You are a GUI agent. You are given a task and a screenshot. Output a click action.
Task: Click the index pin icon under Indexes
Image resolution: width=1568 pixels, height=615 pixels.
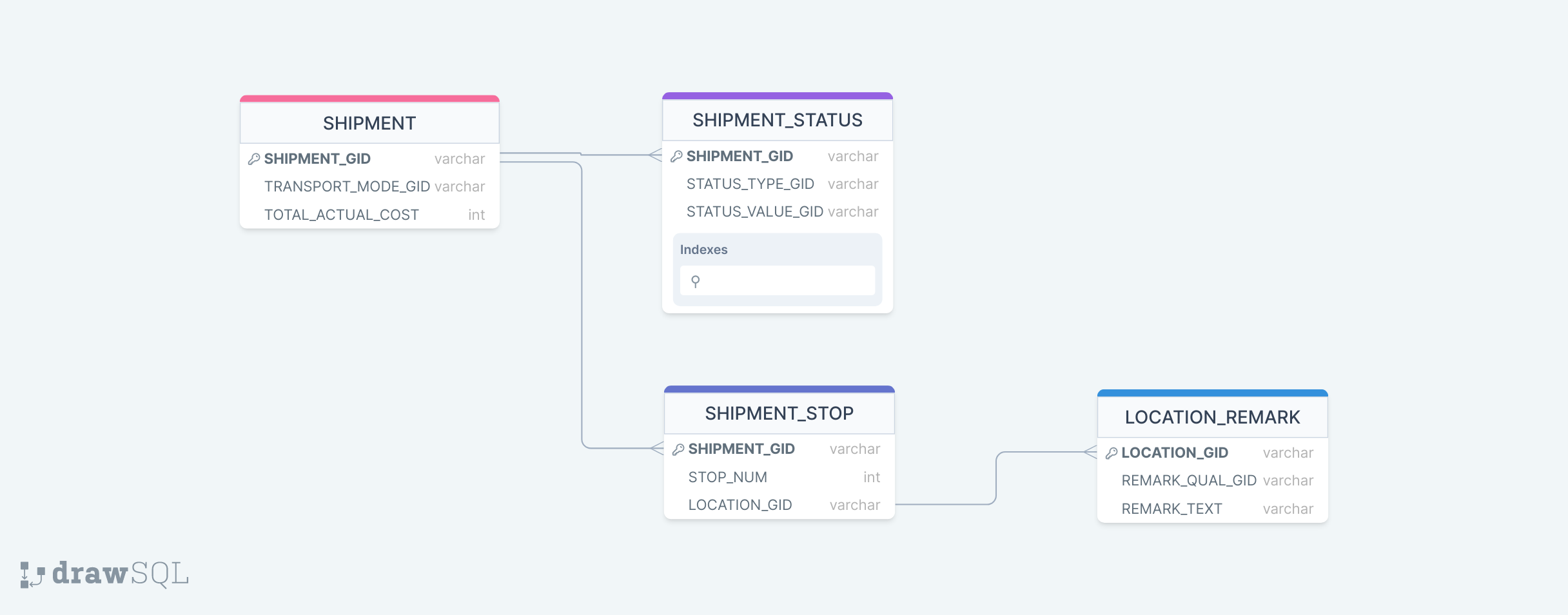tap(695, 281)
